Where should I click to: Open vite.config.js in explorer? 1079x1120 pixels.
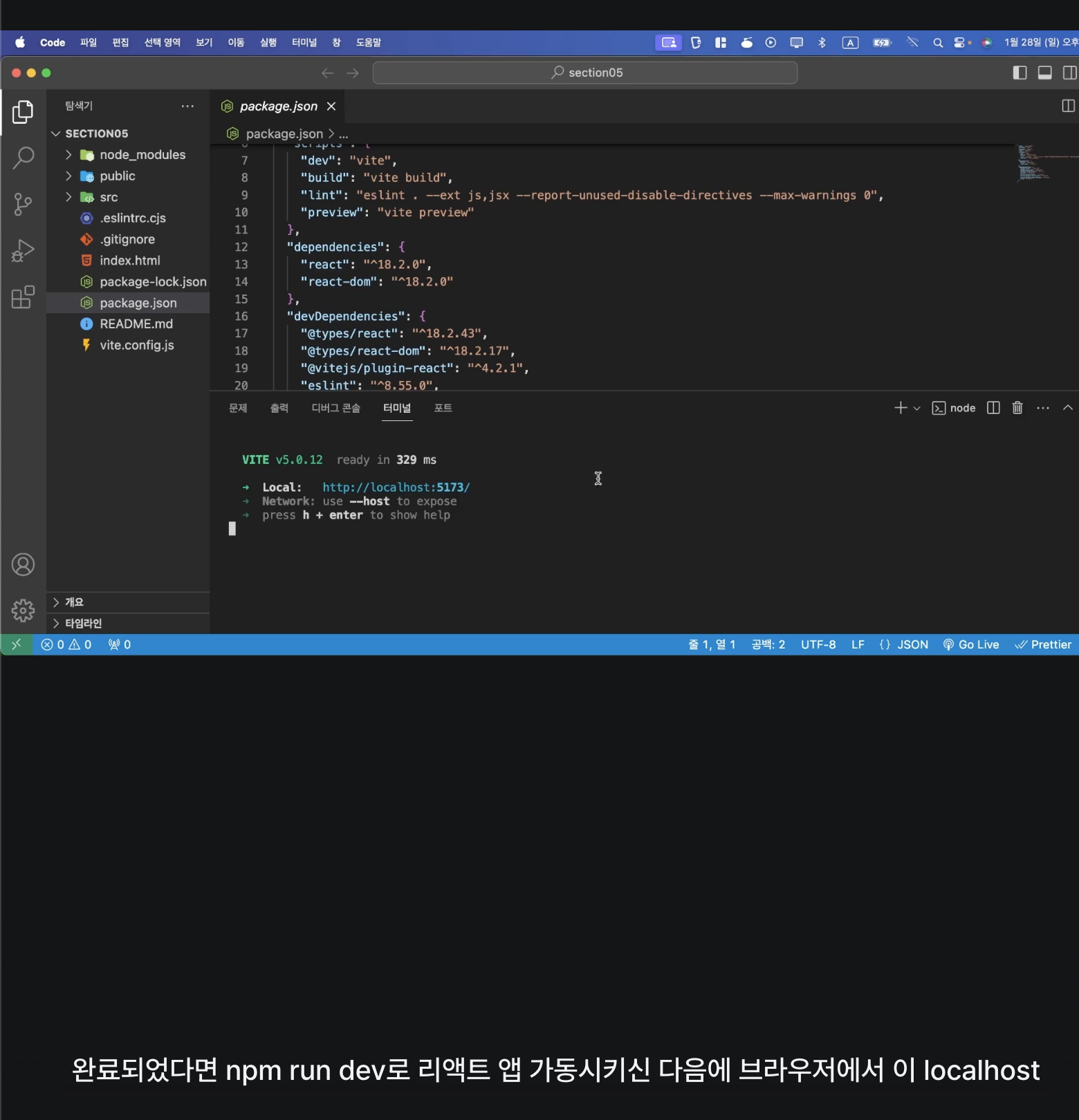point(128,345)
